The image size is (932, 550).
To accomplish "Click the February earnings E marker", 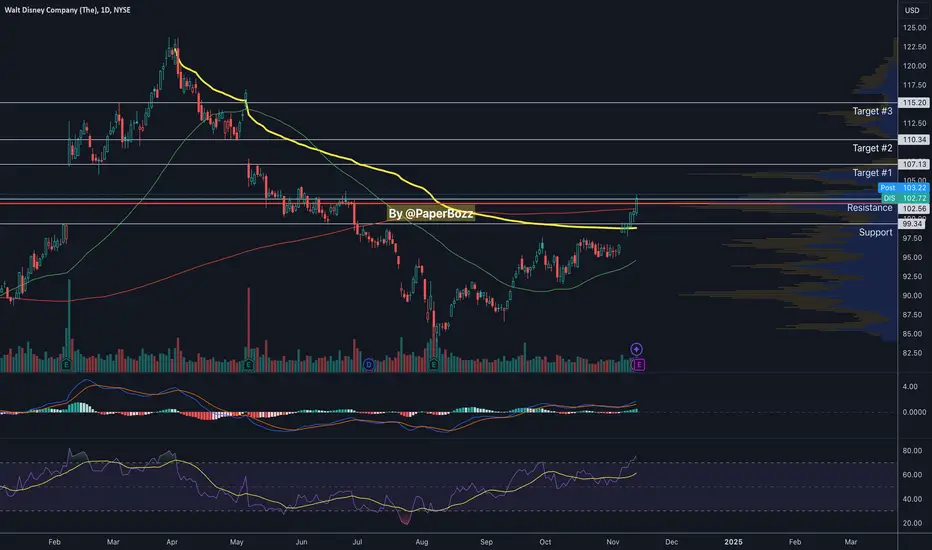I will click(x=66, y=364).
